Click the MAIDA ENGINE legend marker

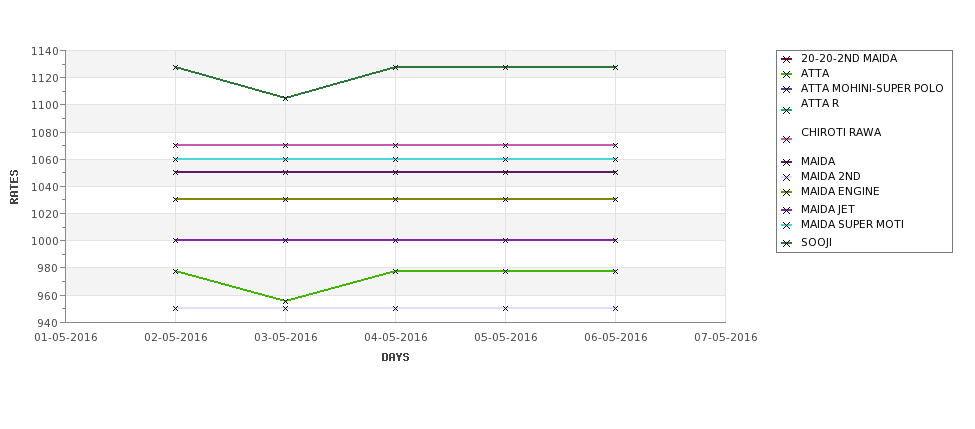coord(787,192)
